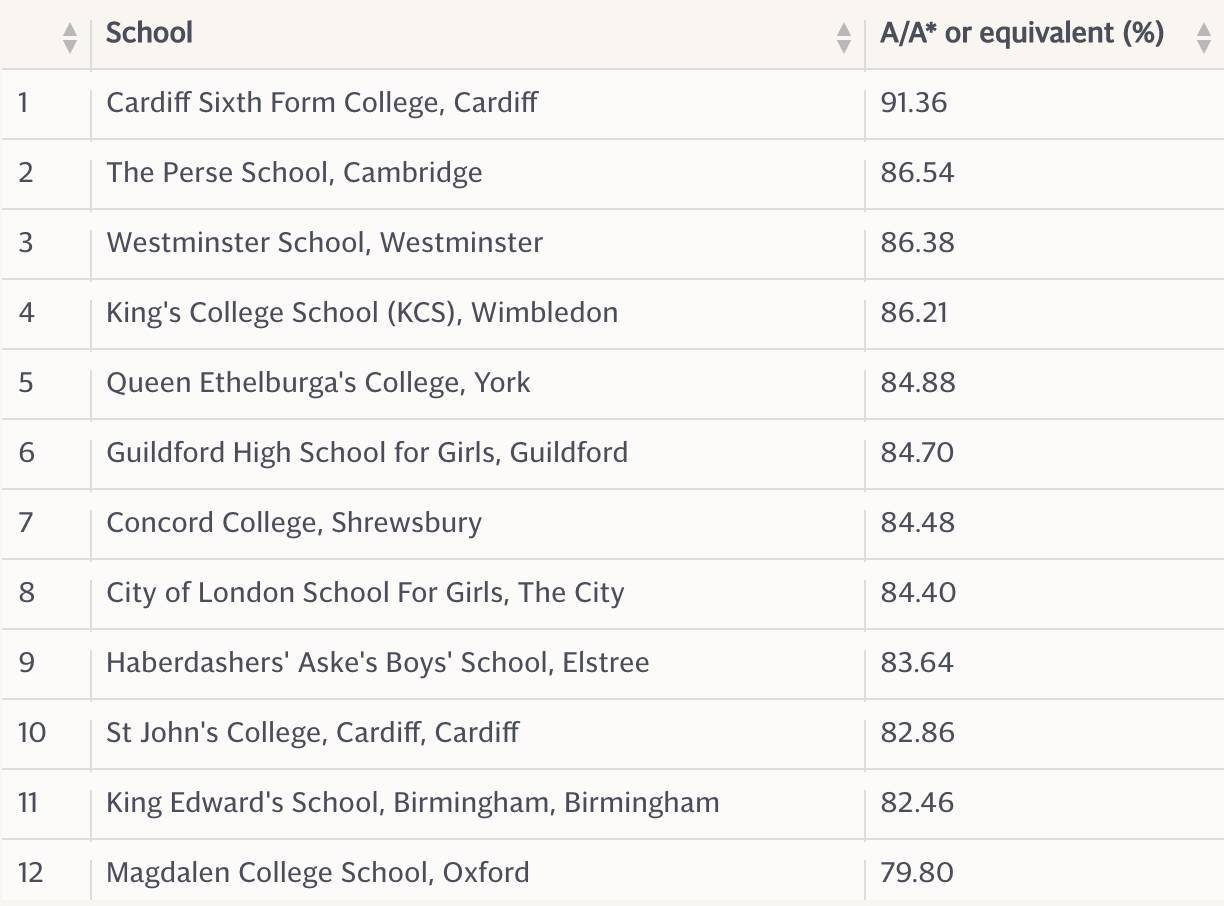Sort table by rank column arrows
Image resolution: width=1224 pixels, height=906 pixels.
click(69, 38)
